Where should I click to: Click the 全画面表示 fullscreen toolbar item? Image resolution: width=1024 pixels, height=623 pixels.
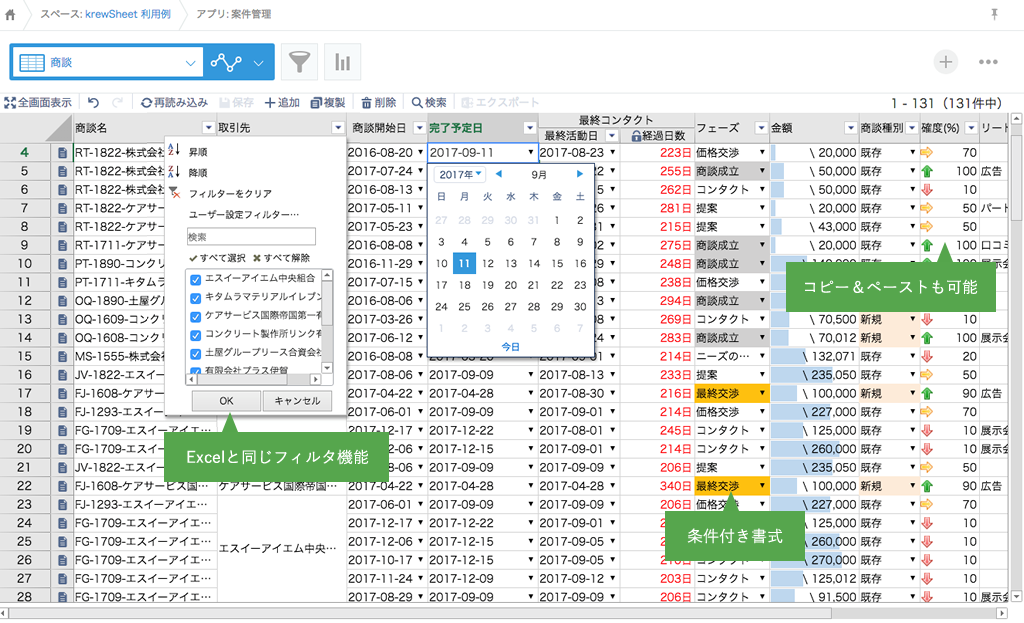38,103
